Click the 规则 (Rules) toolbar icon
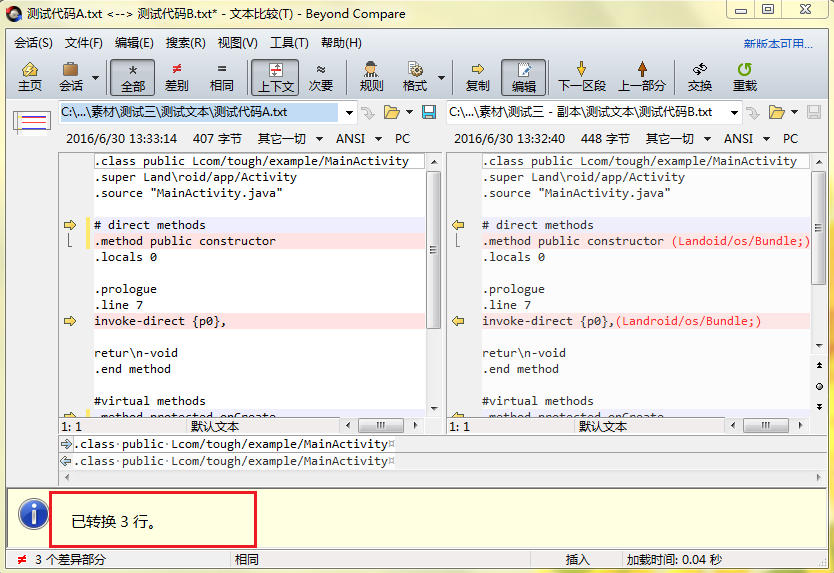Viewport: 834px width, 573px height. (371, 76)
